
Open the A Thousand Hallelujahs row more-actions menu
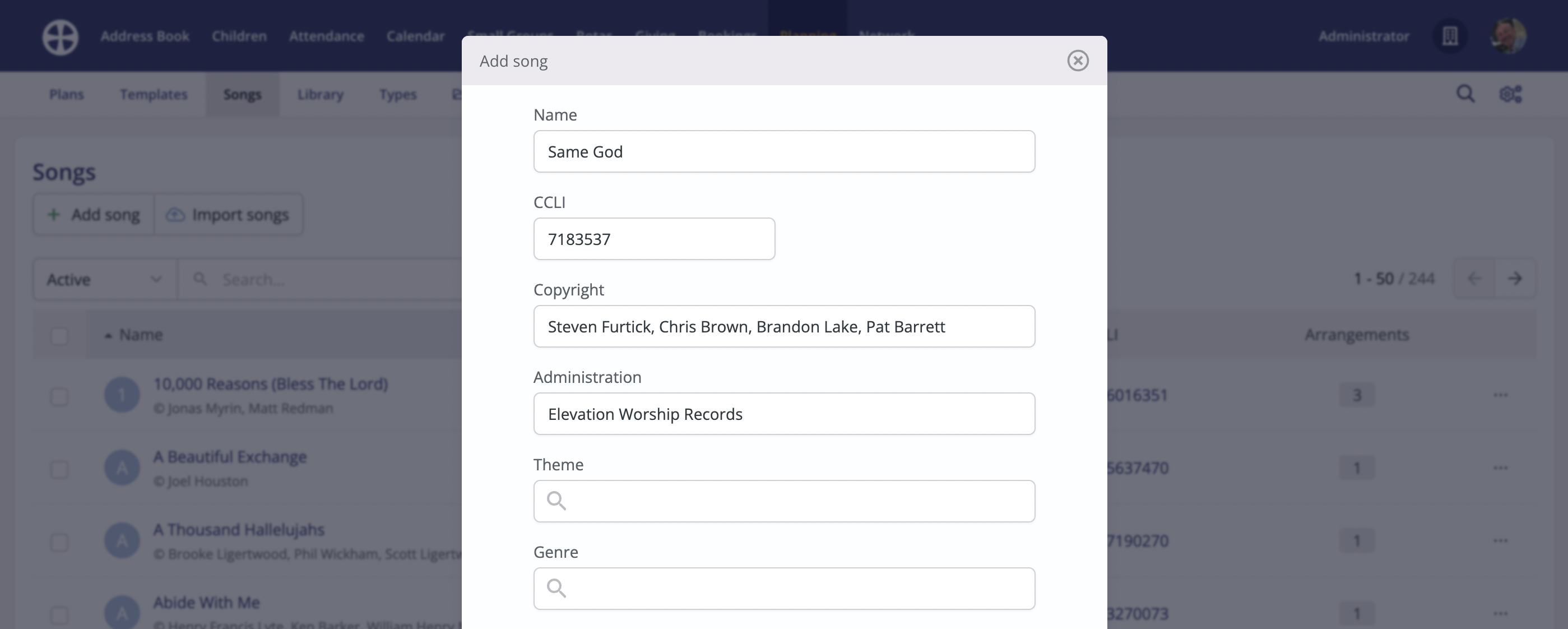[x=1500, y=541]
